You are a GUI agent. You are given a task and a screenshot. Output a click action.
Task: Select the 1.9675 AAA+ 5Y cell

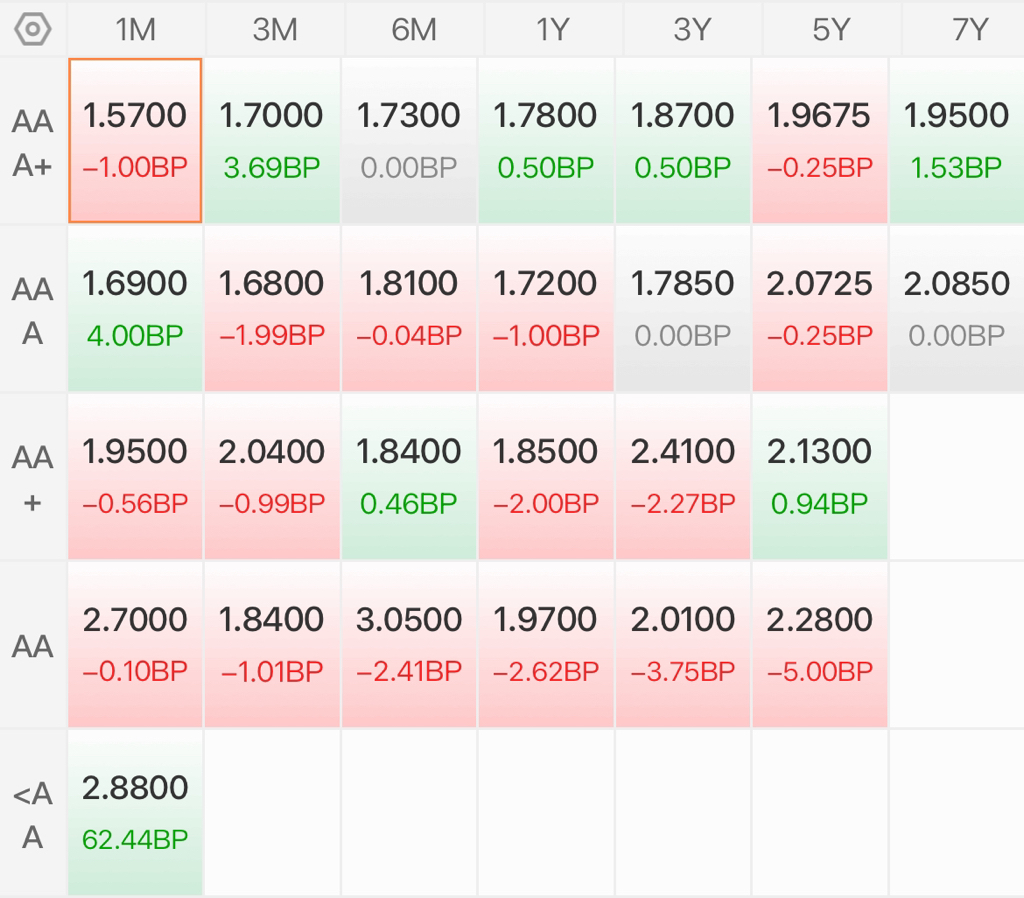click(819, 140)
